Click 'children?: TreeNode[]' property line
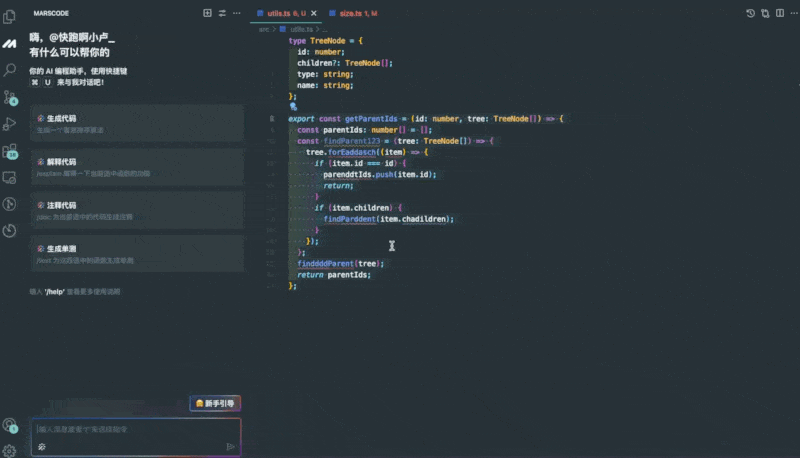 click(345, 63)
